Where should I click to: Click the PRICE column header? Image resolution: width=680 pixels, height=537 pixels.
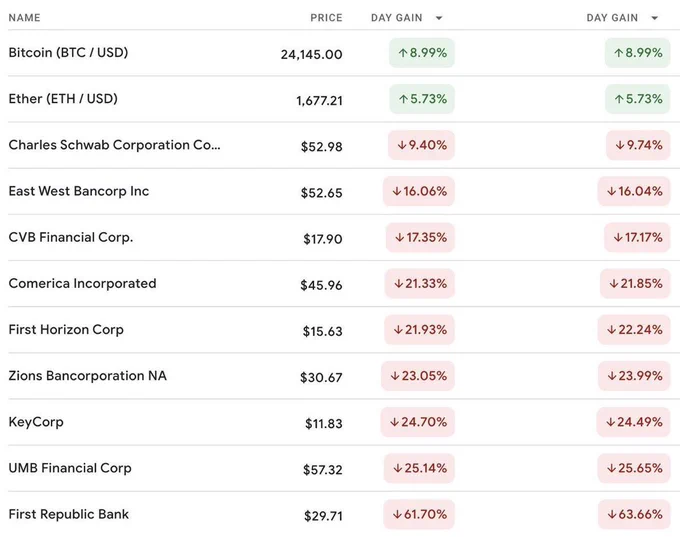326,18
